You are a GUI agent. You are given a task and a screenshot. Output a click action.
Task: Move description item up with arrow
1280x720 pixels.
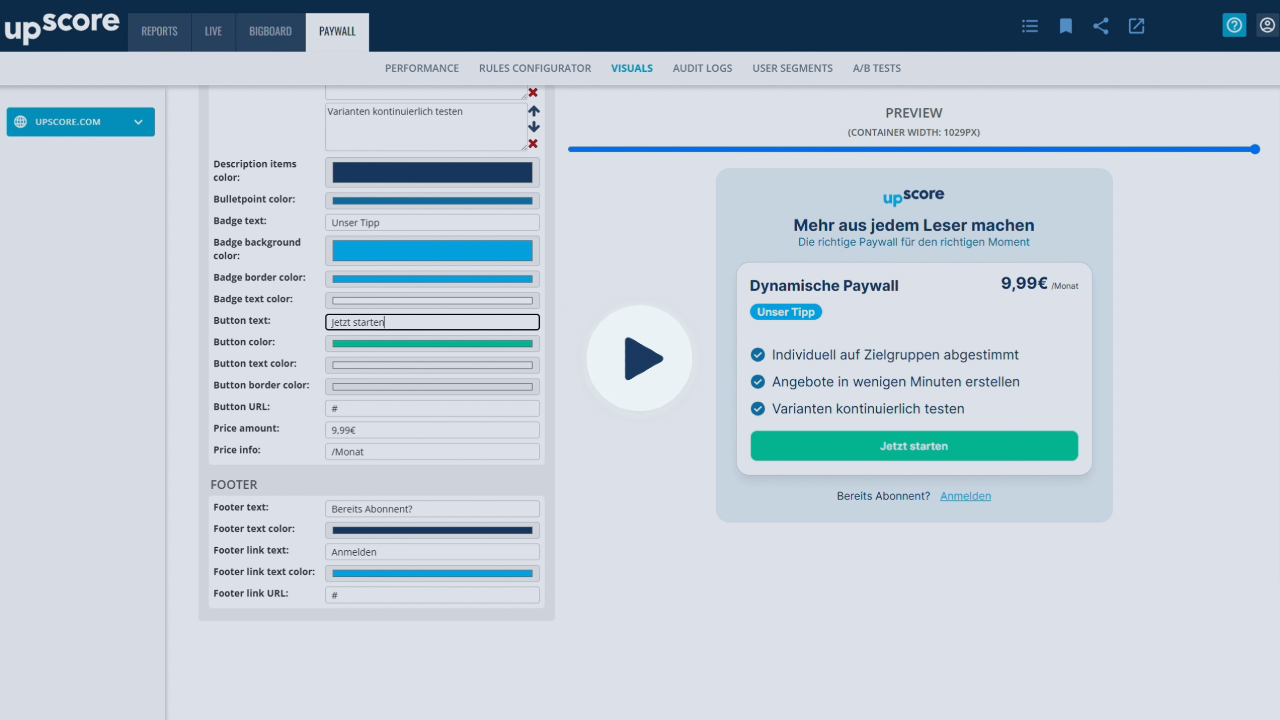534,111
